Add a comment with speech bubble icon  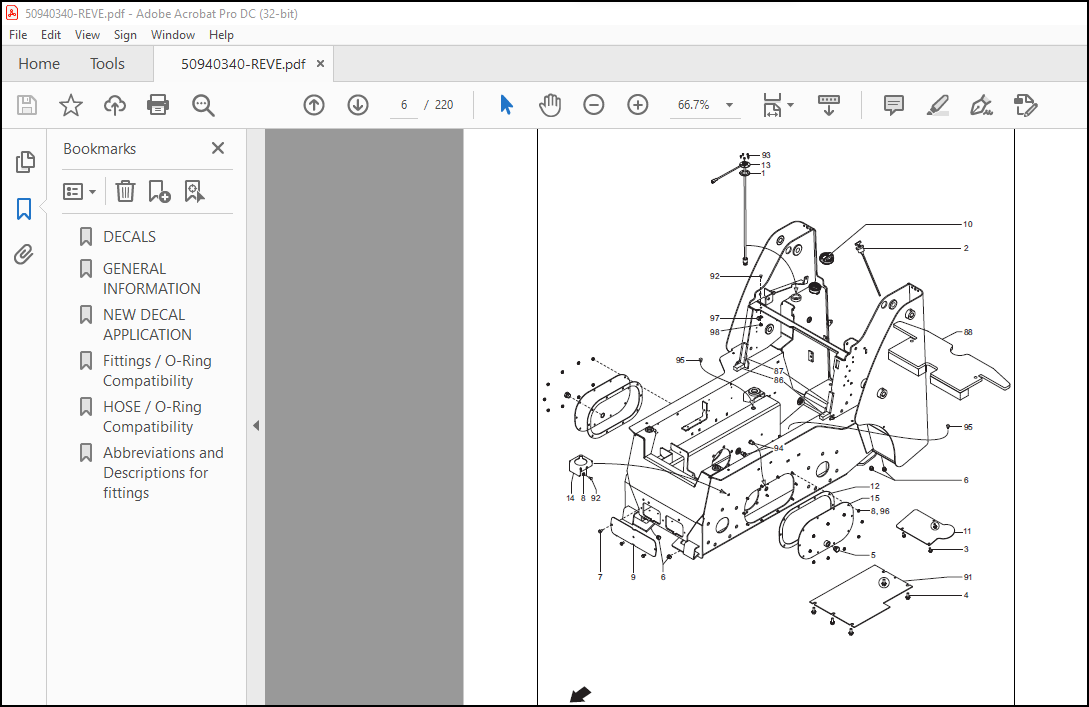click(894, 105)
